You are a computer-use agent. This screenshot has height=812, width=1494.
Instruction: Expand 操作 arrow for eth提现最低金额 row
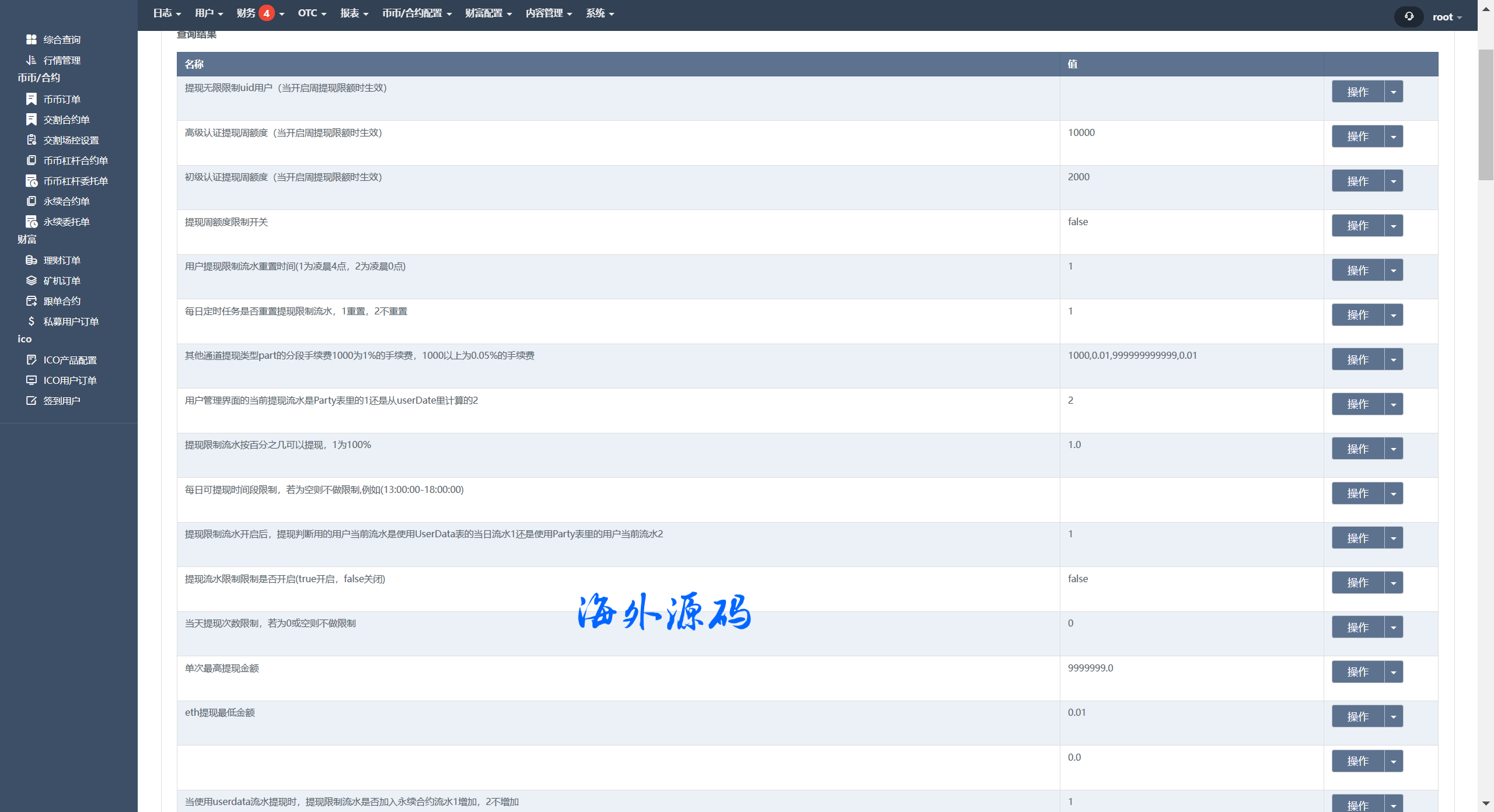click(x=1394, y=716)
